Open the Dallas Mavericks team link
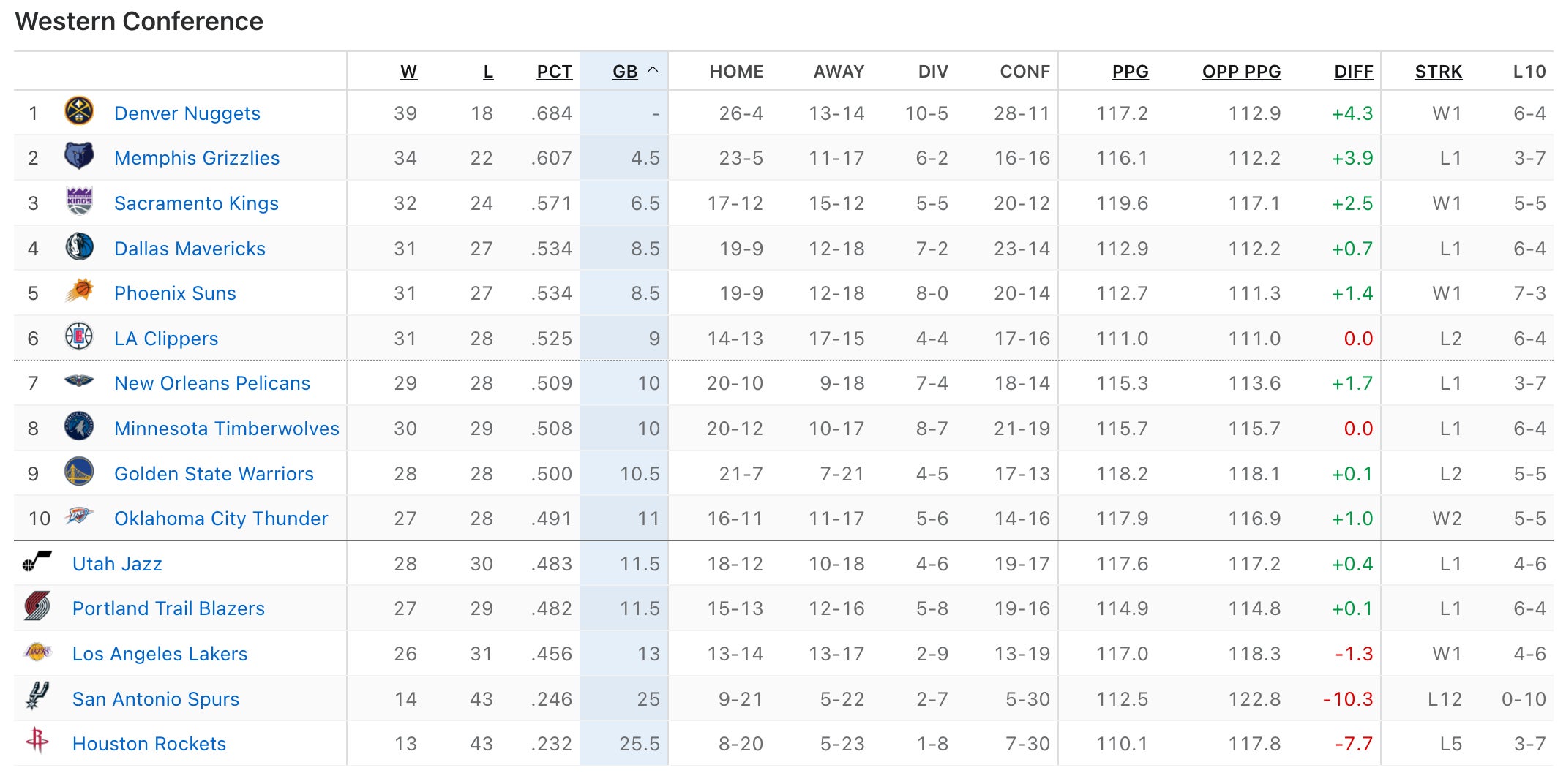 pos(190,249)
